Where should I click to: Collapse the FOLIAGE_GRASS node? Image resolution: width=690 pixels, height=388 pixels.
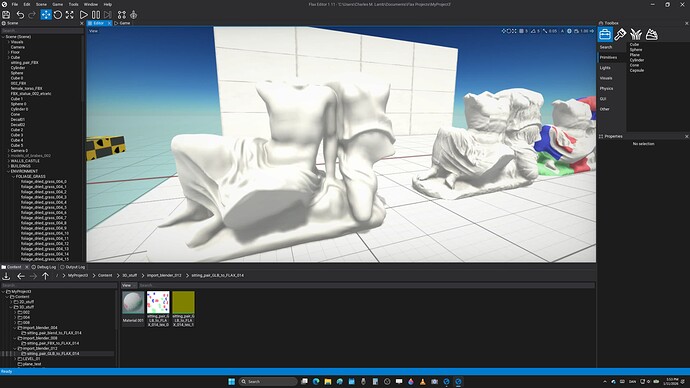14,176
